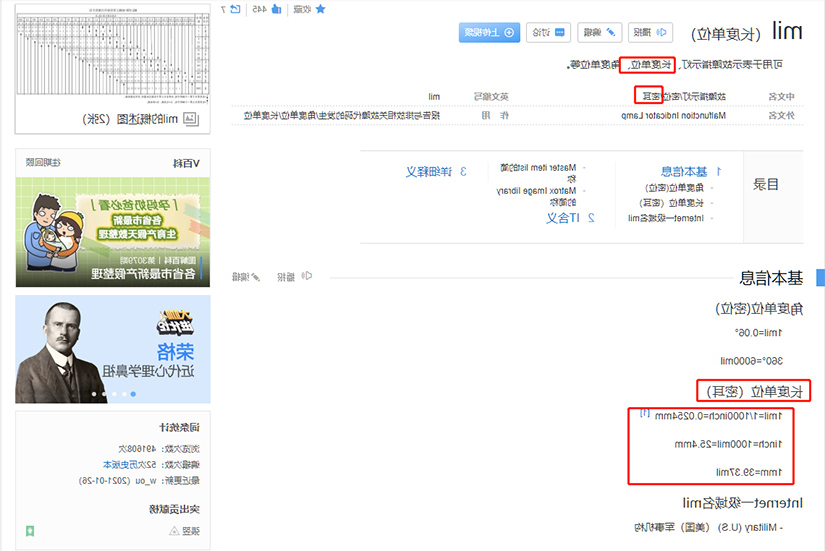This screenshot has height=551, width=825.
Task: Click the 编辑 edit button with pencil icon
Action: click(599, 33)
